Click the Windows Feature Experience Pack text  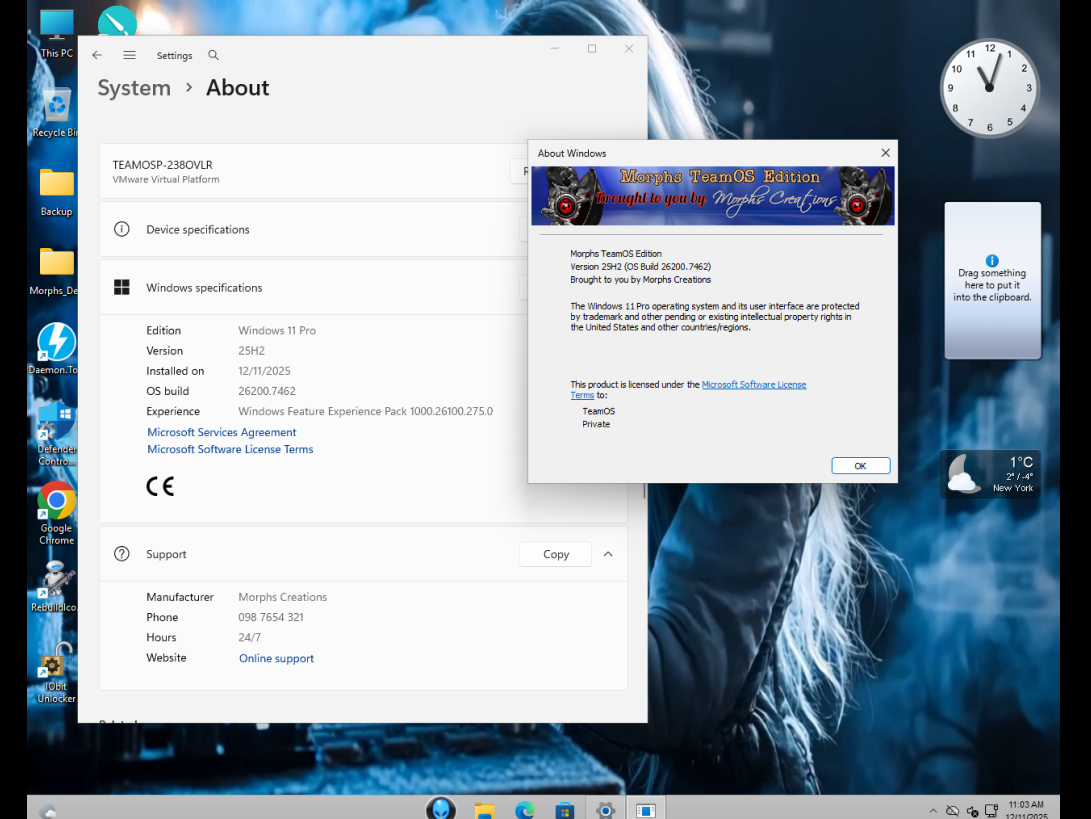pos(365,411)
